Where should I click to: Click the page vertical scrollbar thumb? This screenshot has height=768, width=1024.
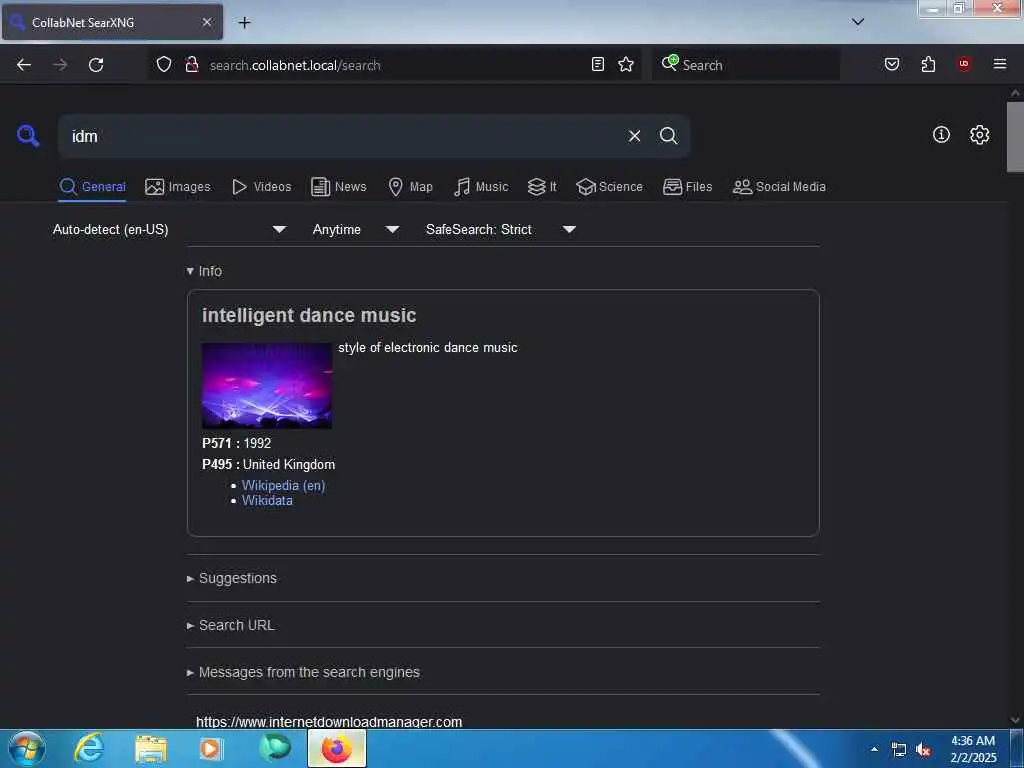[x=1015, y=136]
